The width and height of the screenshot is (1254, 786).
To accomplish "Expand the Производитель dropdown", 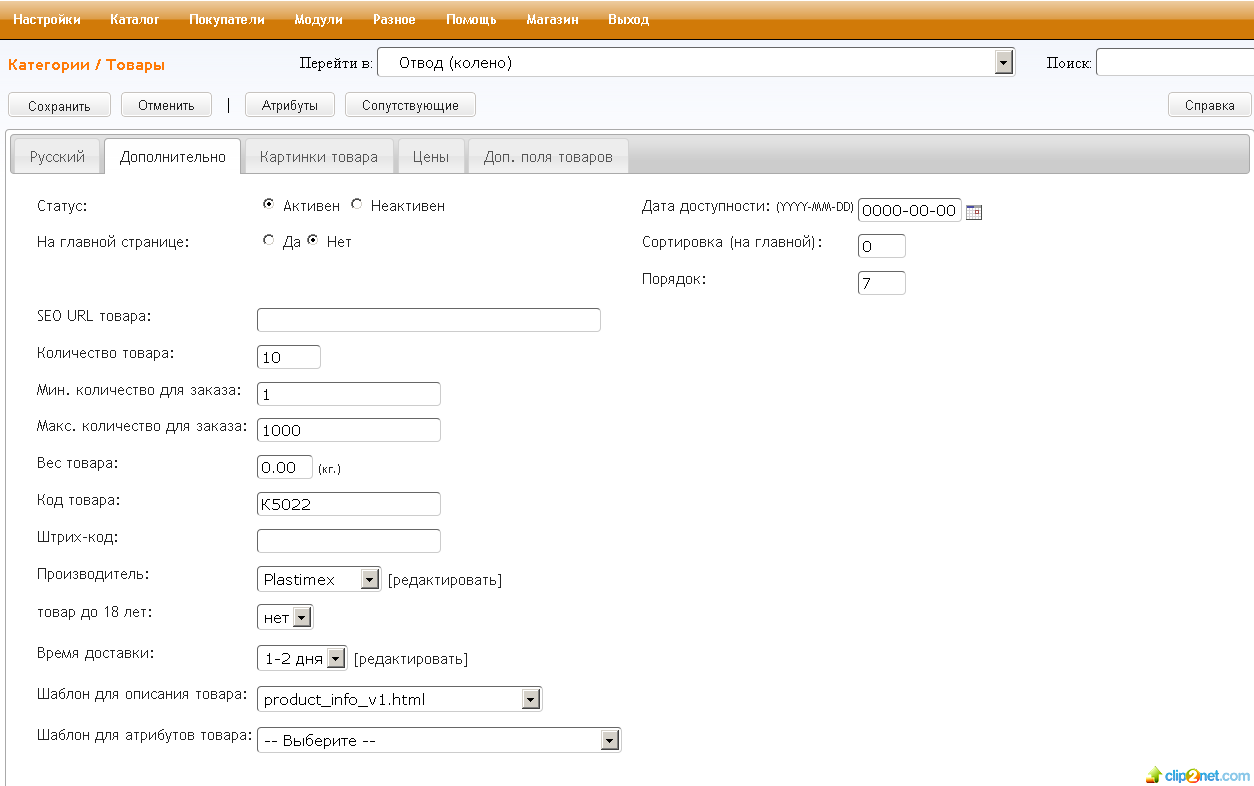I will click(370, 579).
